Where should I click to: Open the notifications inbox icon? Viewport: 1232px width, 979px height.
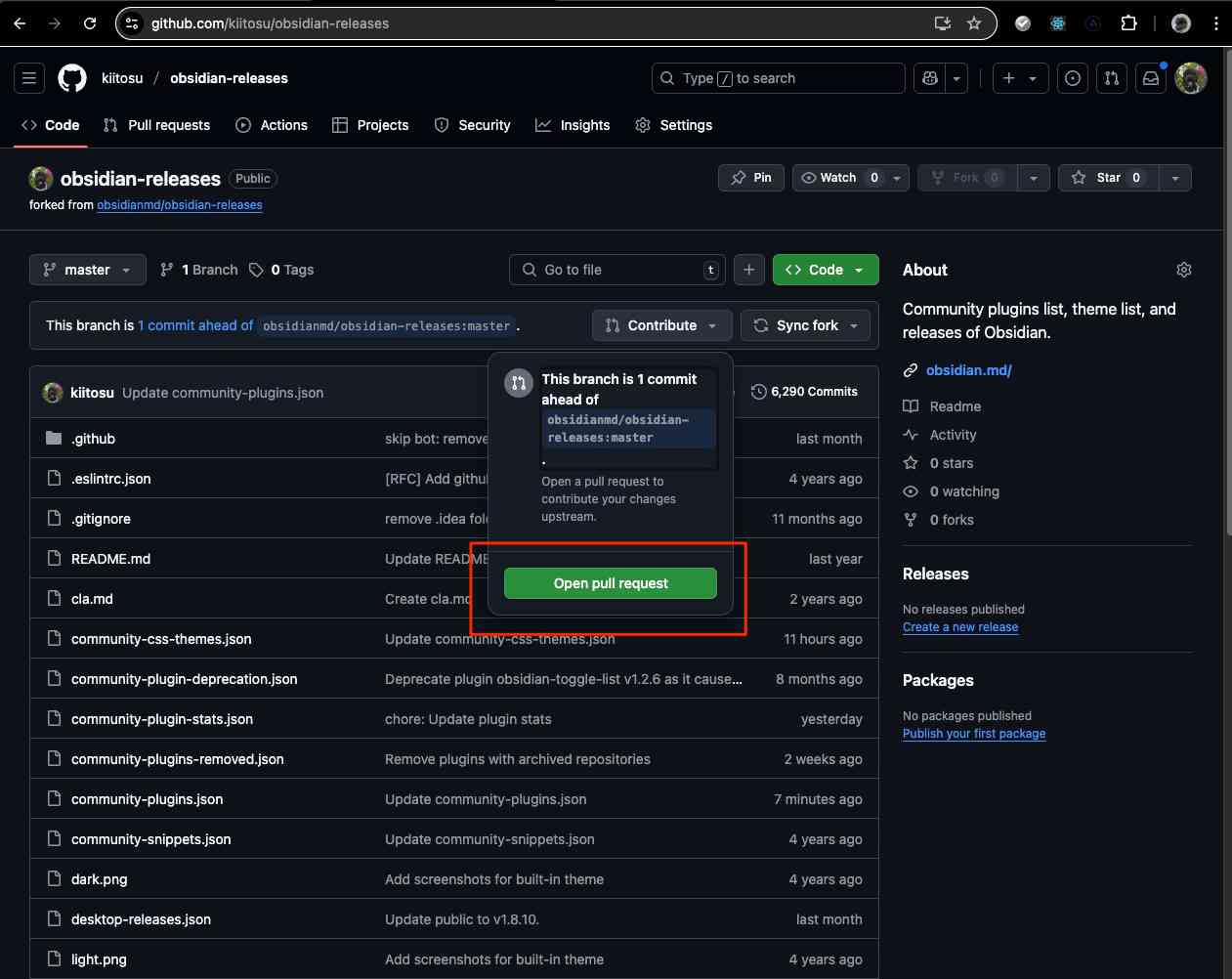pyautogui.click(x=1151, y=78)
